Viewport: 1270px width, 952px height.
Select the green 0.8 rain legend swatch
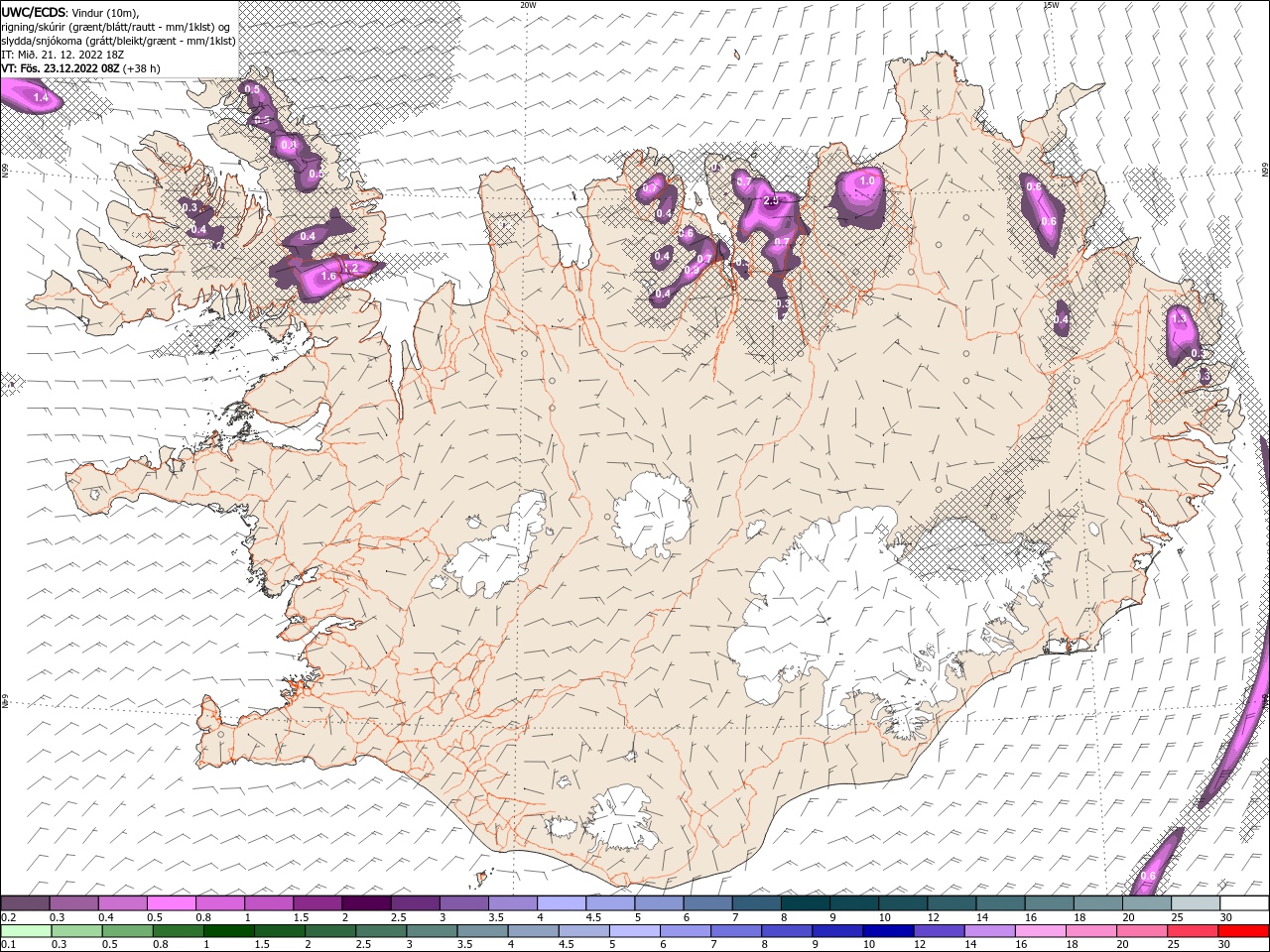pyautogui.click(x=179, y=930)
